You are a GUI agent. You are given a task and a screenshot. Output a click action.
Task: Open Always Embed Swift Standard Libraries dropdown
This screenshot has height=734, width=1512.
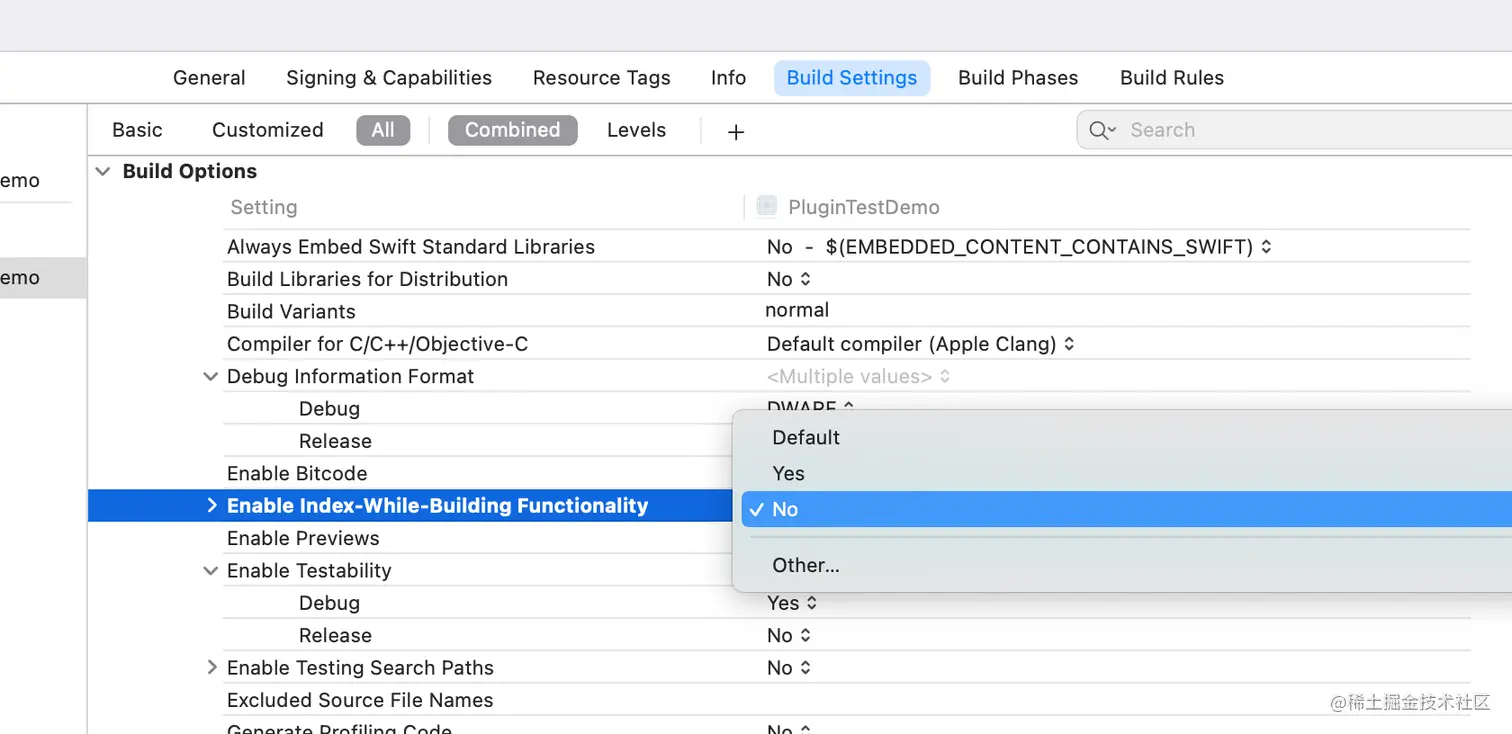(1018, 247)
